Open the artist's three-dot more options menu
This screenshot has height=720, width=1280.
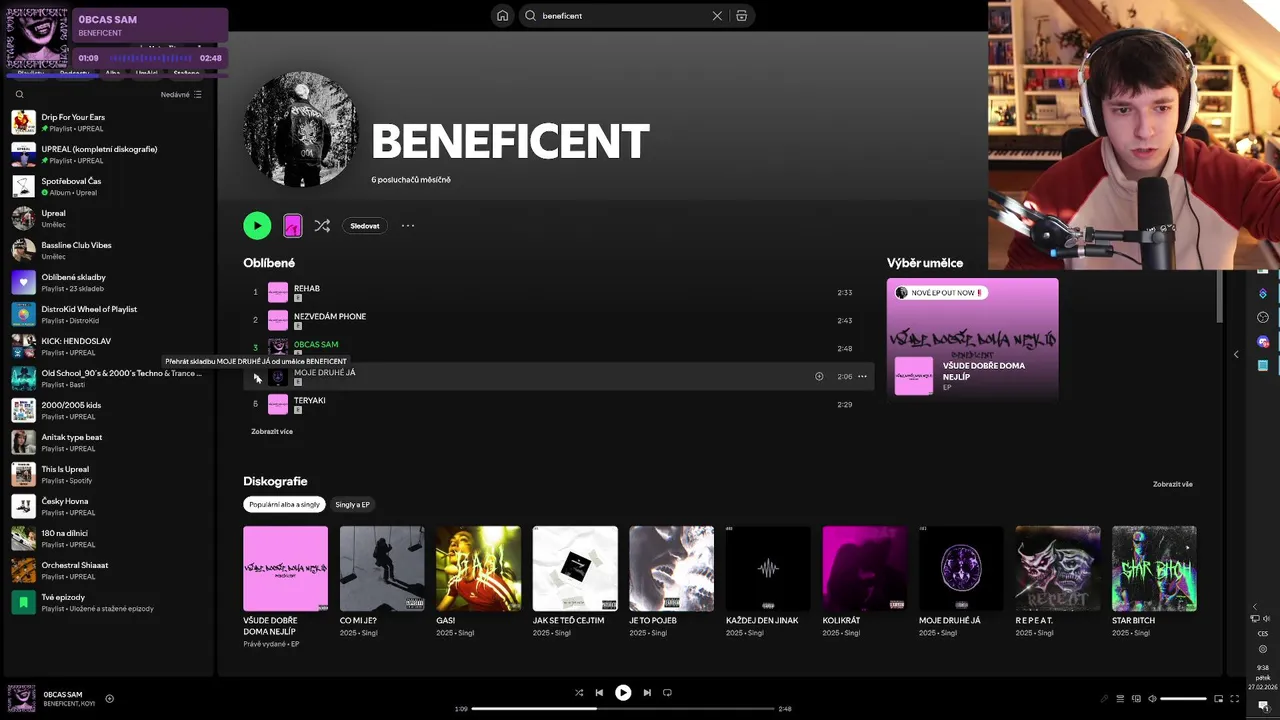coord(408,226)
